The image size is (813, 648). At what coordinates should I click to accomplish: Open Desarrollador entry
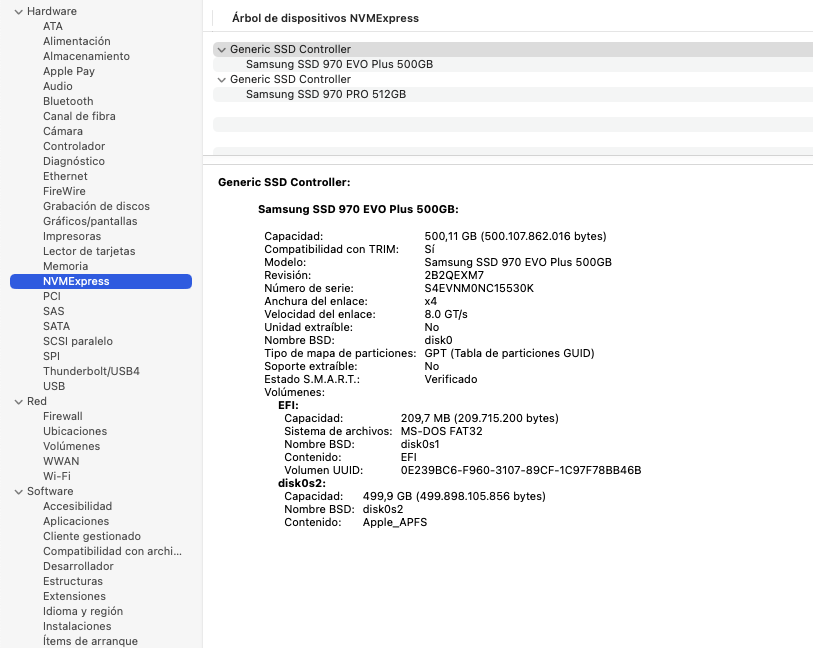coord(78,568)
